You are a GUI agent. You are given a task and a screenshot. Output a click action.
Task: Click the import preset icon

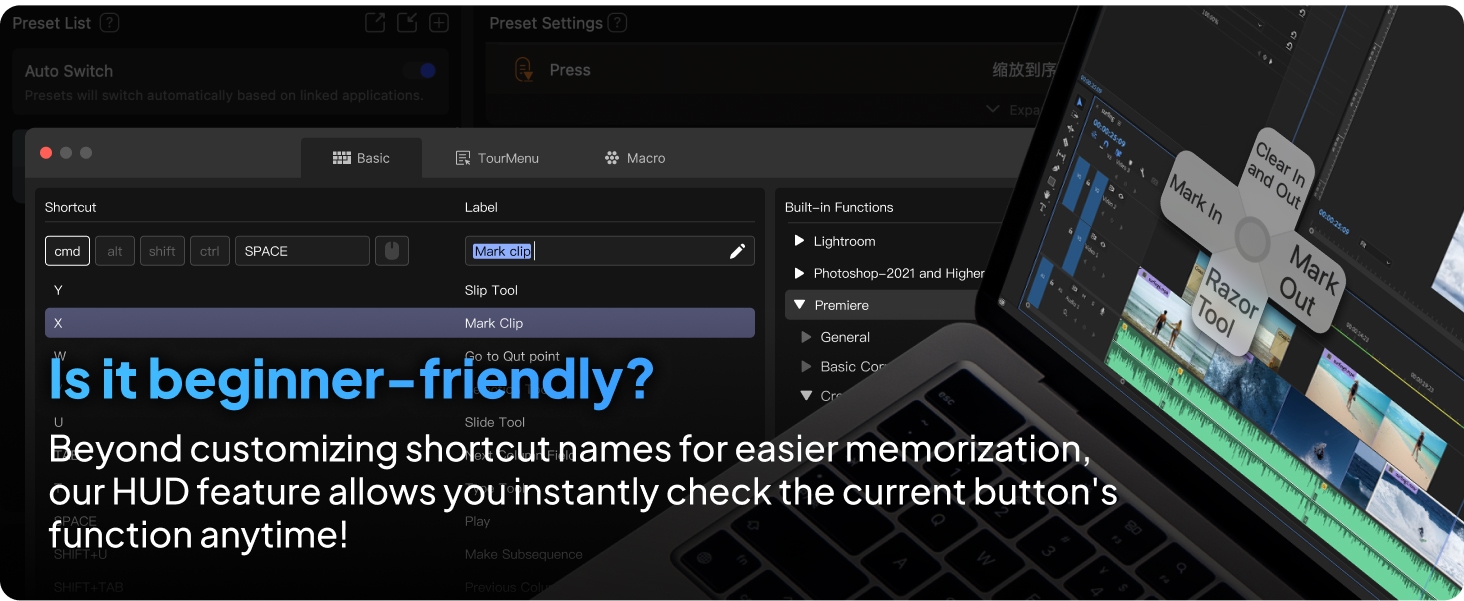407,23
